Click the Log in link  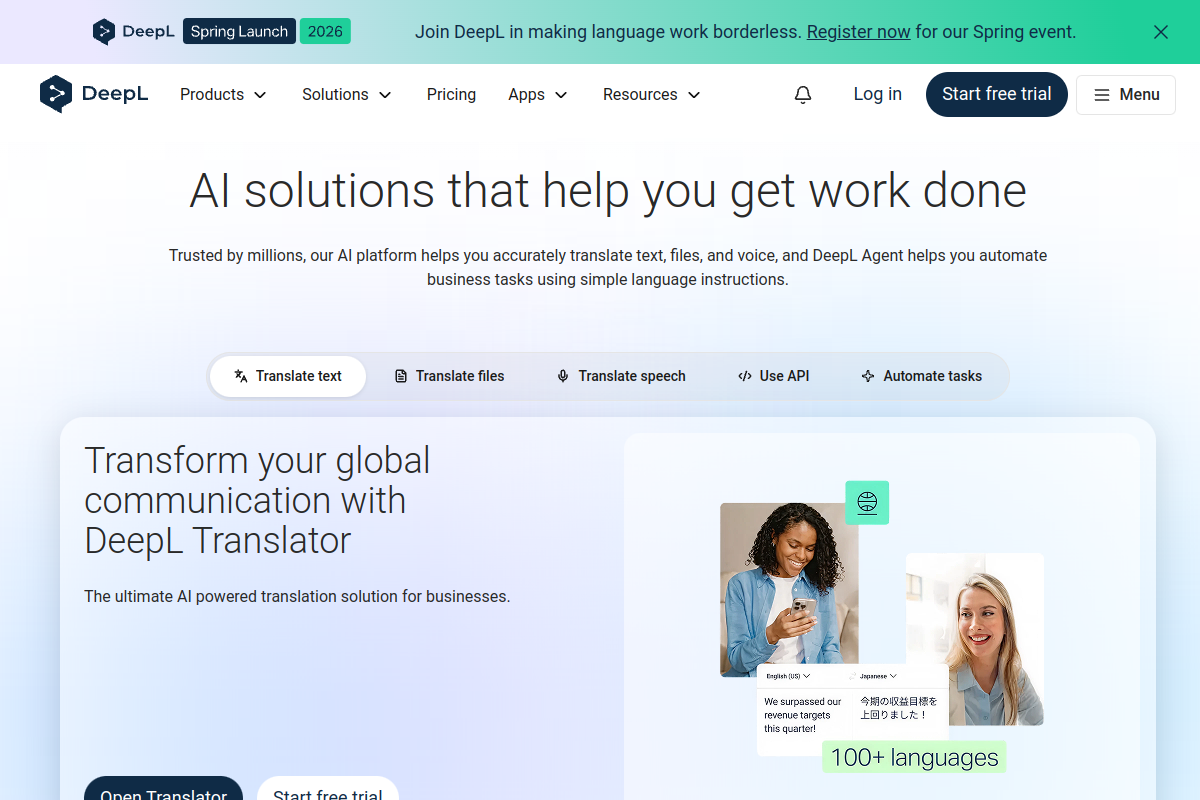pos(877,95)
